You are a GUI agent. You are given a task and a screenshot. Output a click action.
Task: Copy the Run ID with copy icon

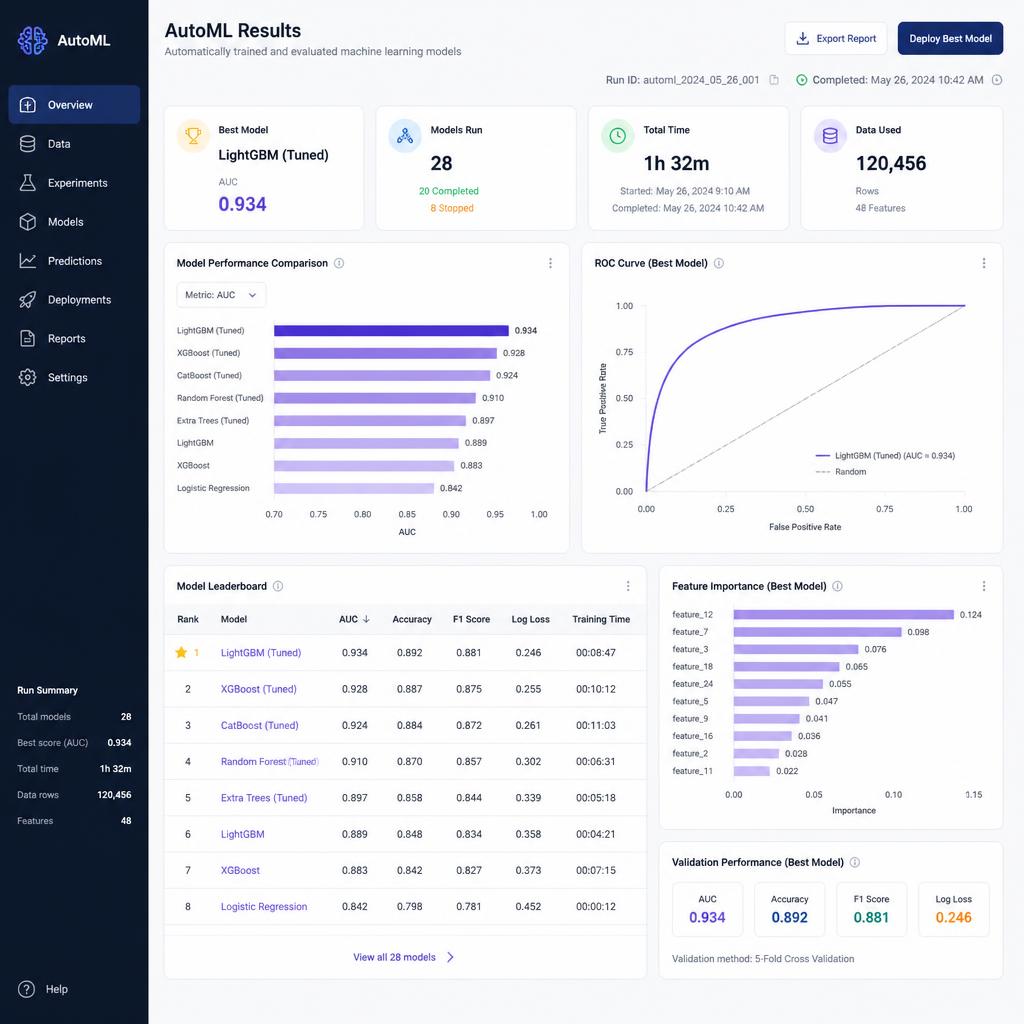774,80
